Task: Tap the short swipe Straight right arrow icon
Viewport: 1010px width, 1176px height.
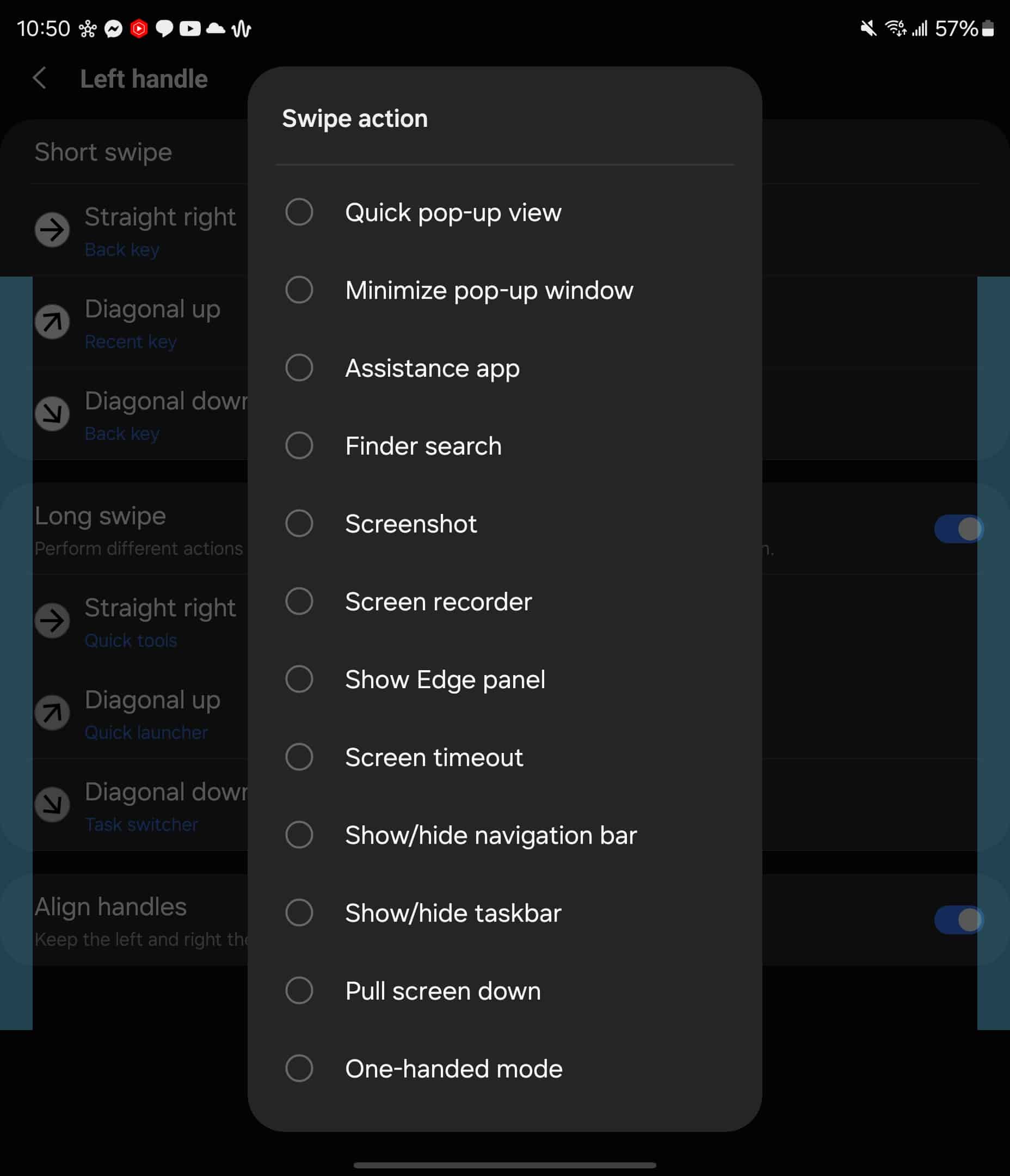Action: [52, 230]
